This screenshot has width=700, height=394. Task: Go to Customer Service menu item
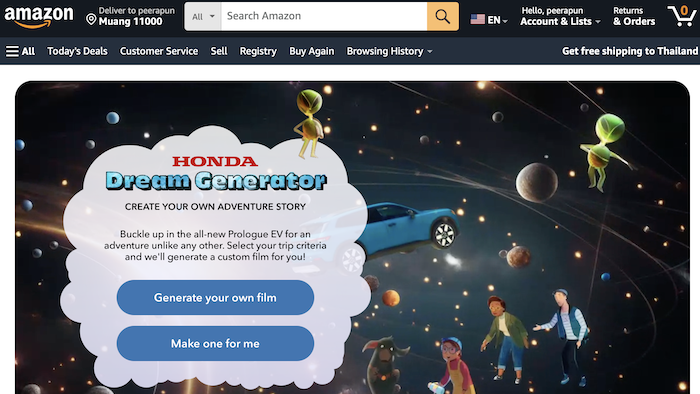(159, 51)
